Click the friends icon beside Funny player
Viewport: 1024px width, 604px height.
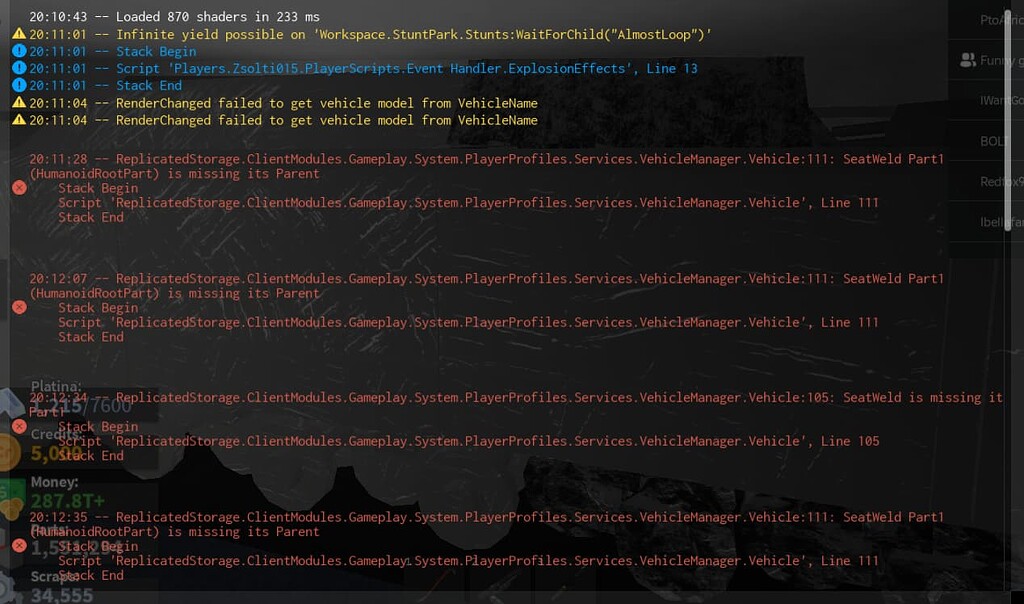(967, 60)
